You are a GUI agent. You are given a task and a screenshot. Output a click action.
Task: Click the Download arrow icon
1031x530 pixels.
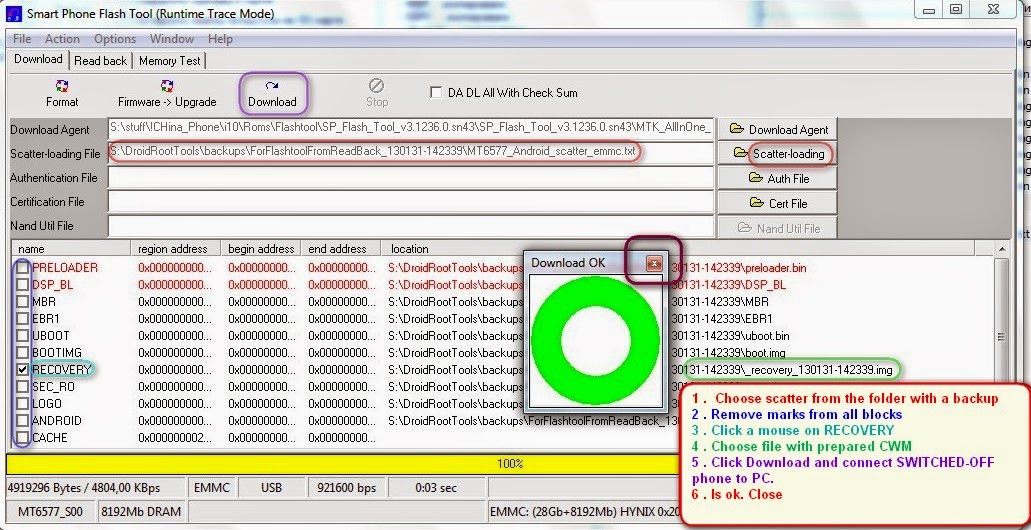[272, 85]
